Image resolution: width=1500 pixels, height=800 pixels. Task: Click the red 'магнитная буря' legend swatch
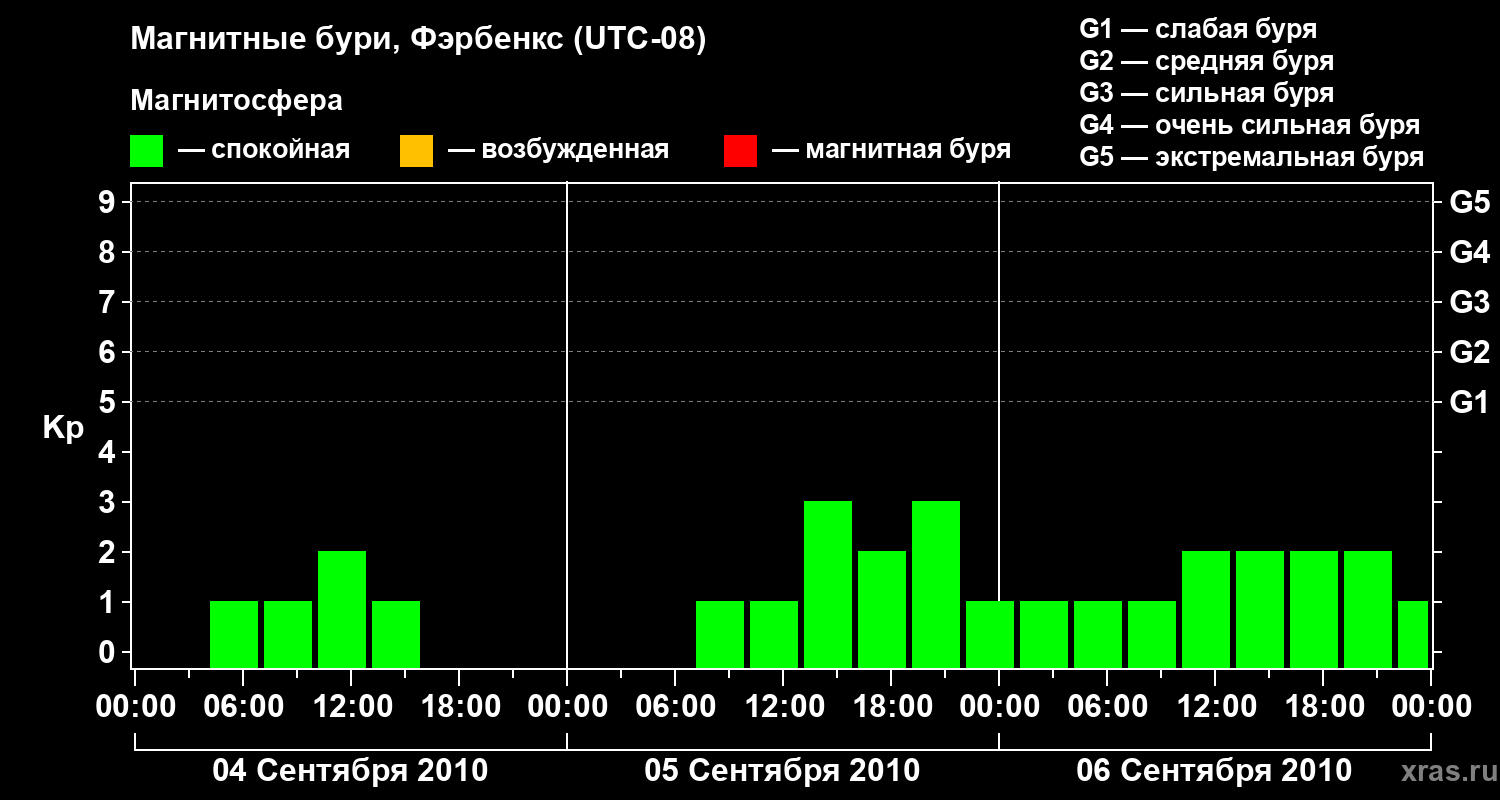click(x=741, y=151)
